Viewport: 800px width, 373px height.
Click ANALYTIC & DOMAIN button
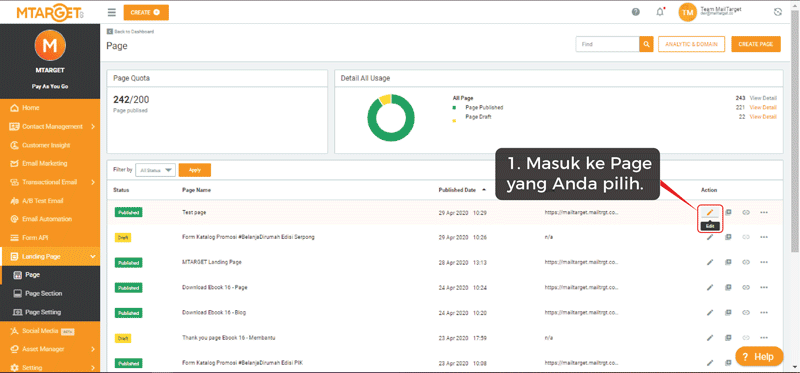691,44
